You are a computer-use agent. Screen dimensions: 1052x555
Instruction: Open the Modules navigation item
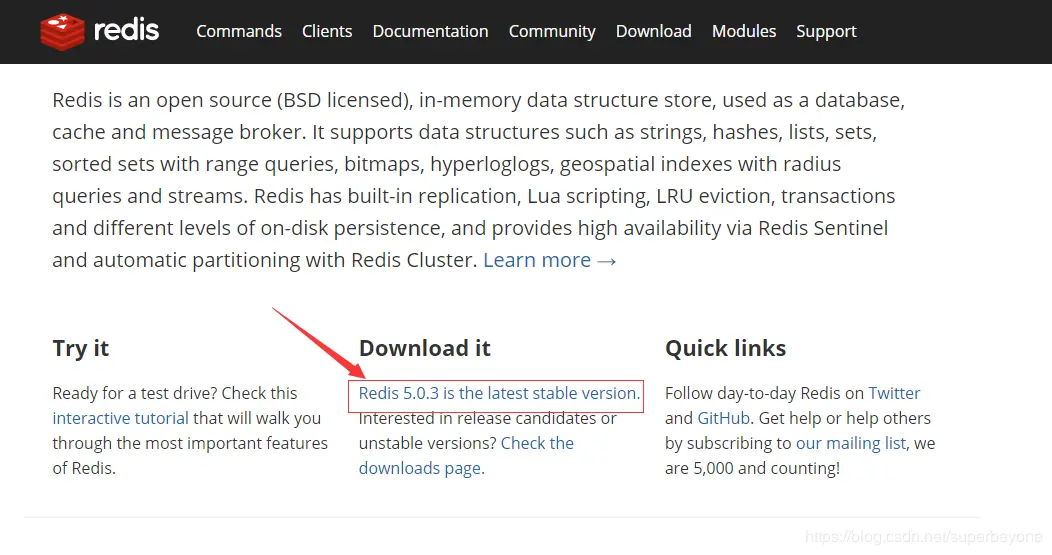744,31
